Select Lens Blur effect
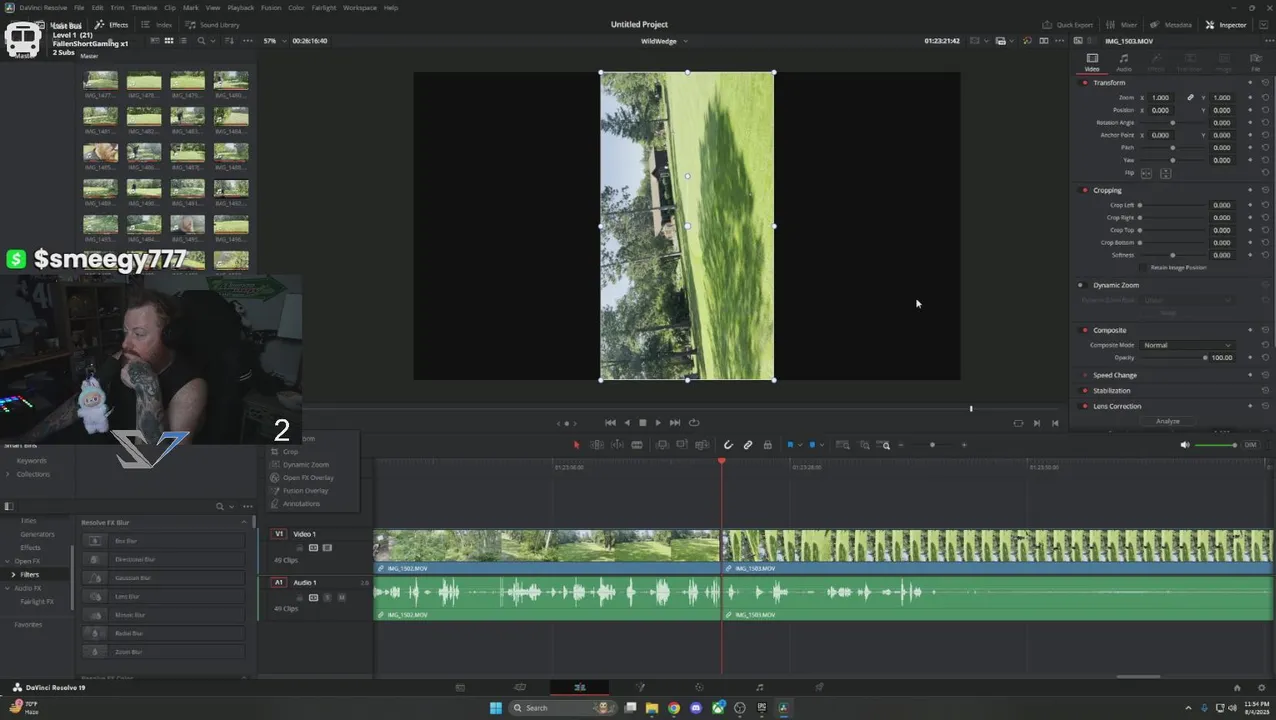The image size is (1276, 720). [x=163, y=596]
